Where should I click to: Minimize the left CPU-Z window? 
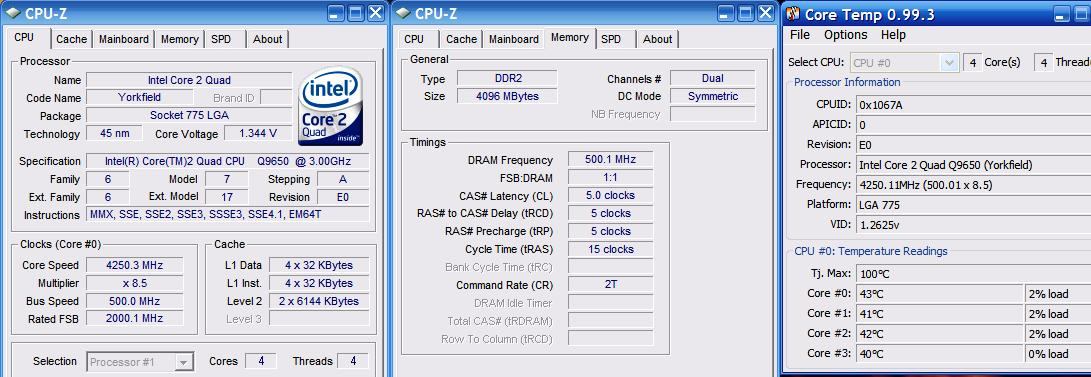[x=336, y=13]
